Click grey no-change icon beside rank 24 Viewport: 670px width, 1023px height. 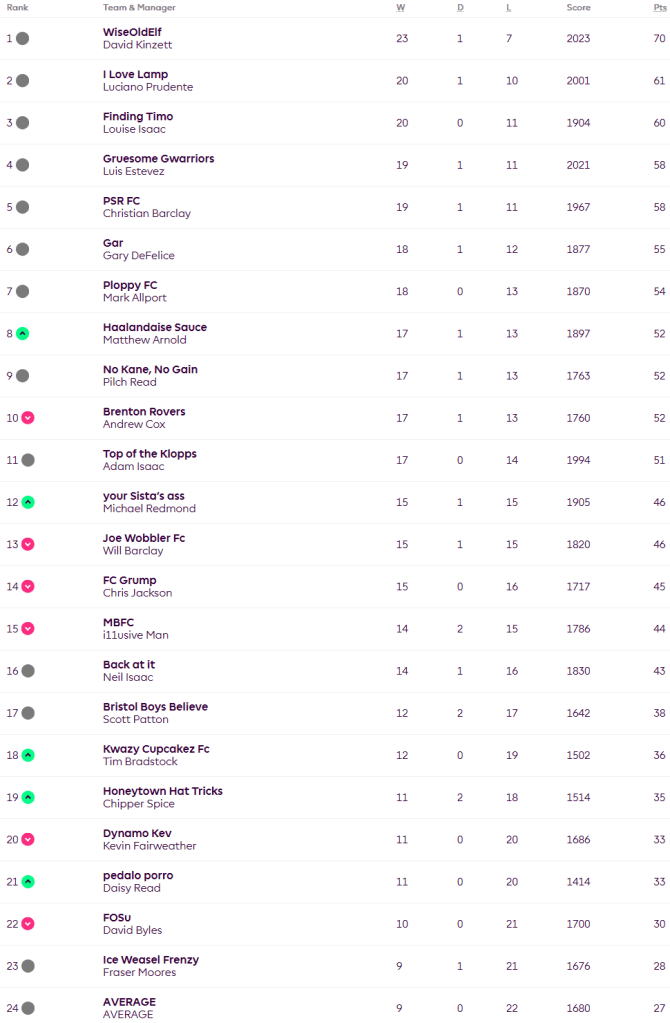pyautogui.click(x=28, y=1008)
